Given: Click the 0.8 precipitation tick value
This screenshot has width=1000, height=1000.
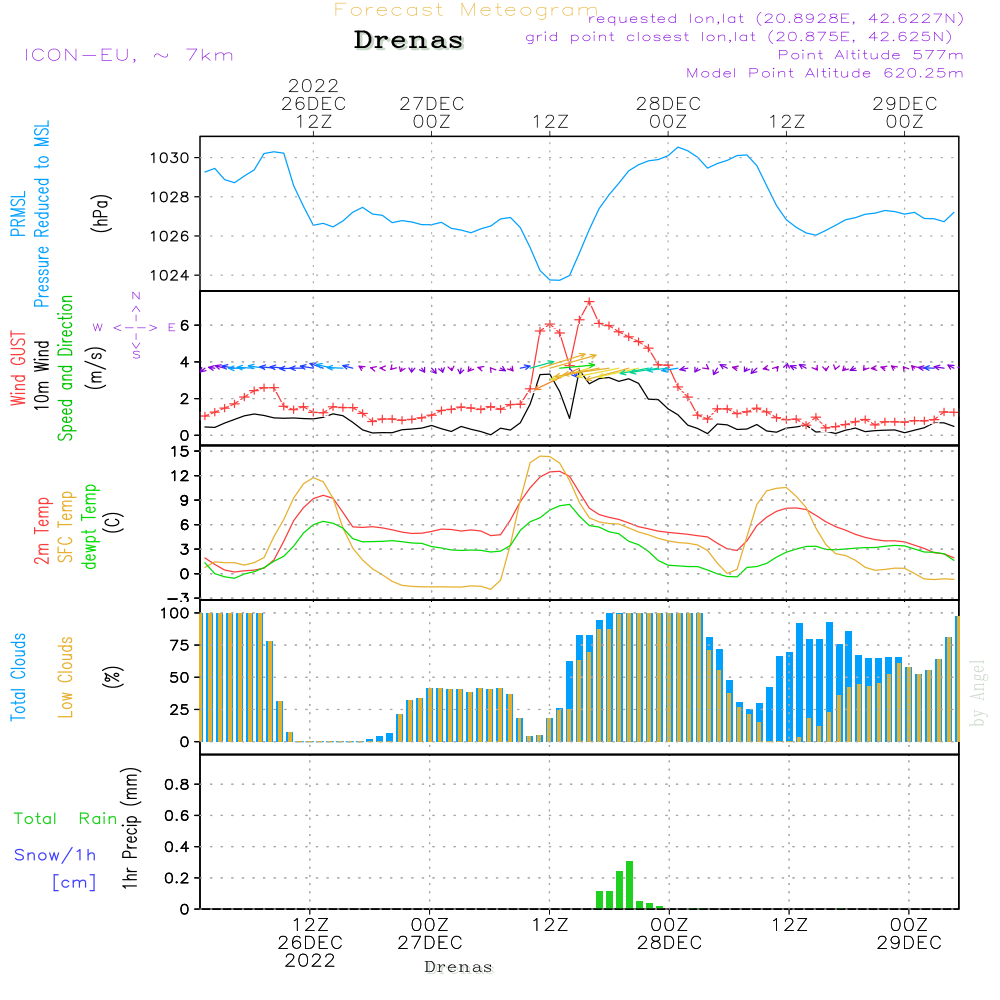Looking at the screenshot, I should pyautogui.click(x=177, y=784).
